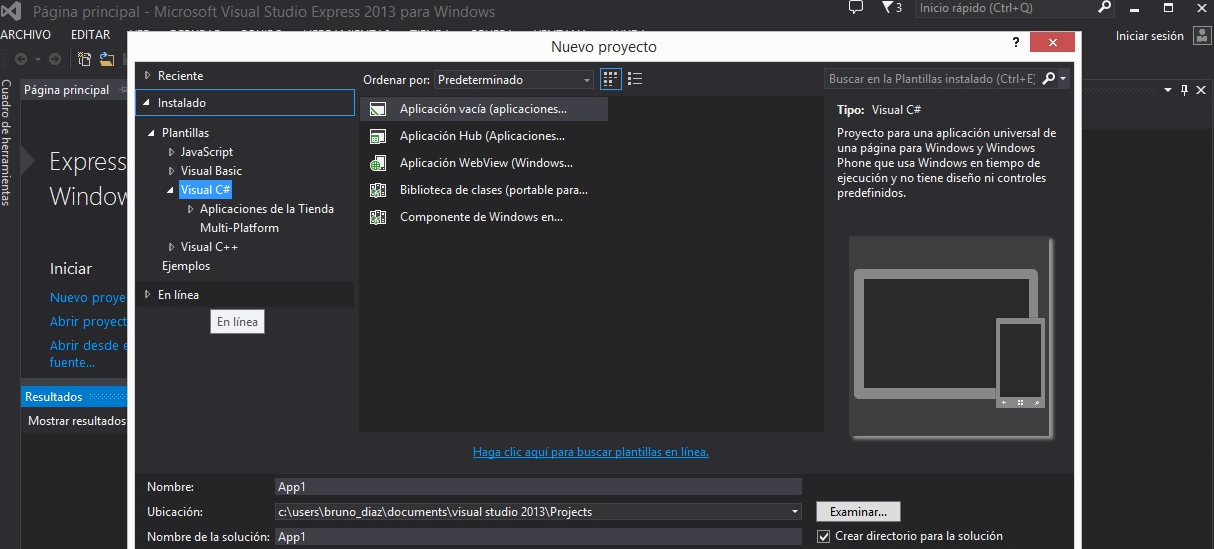Collapse the Visual C# tree node
This screenshot has width=1214, height=549.
click(172, 190)
